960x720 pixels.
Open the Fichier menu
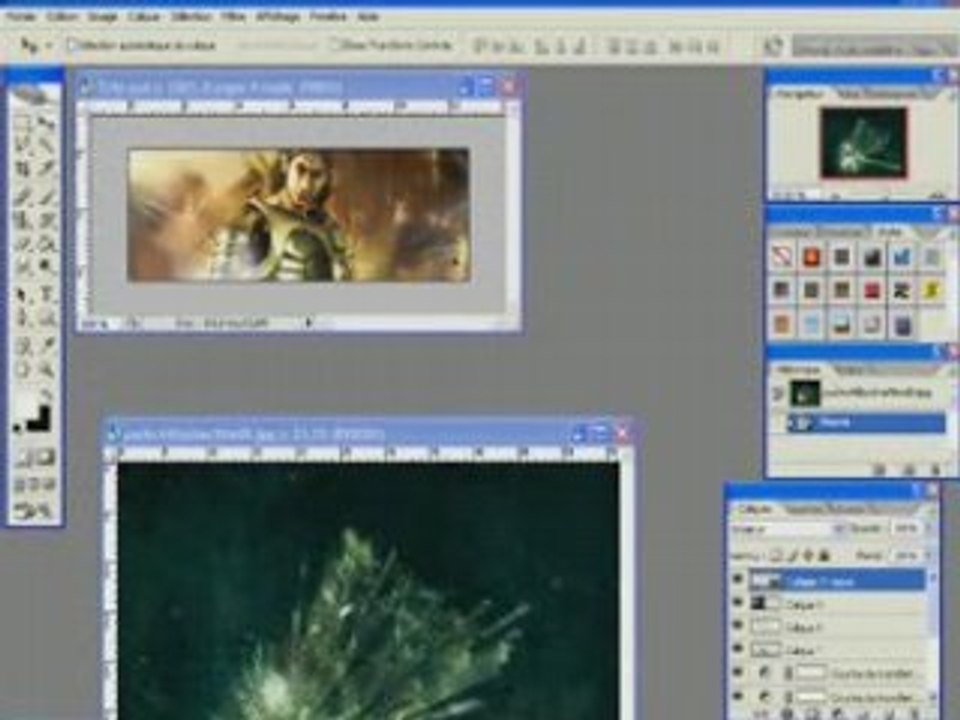(x=21, y=17)
